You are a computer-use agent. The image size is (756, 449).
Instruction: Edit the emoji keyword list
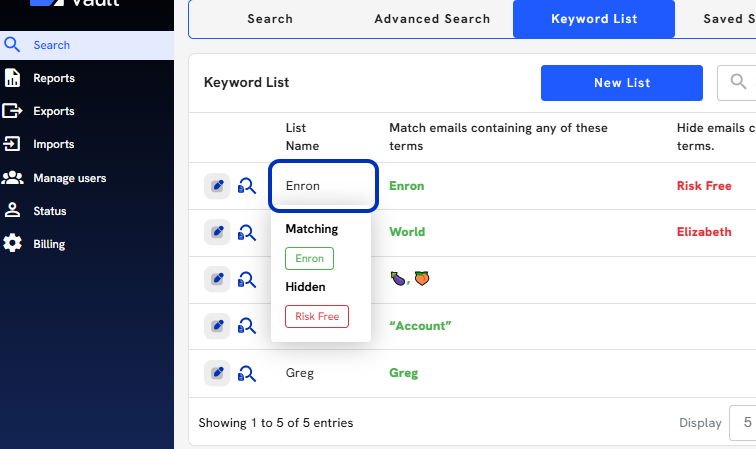pyautogui.click(x=217, y=279)
